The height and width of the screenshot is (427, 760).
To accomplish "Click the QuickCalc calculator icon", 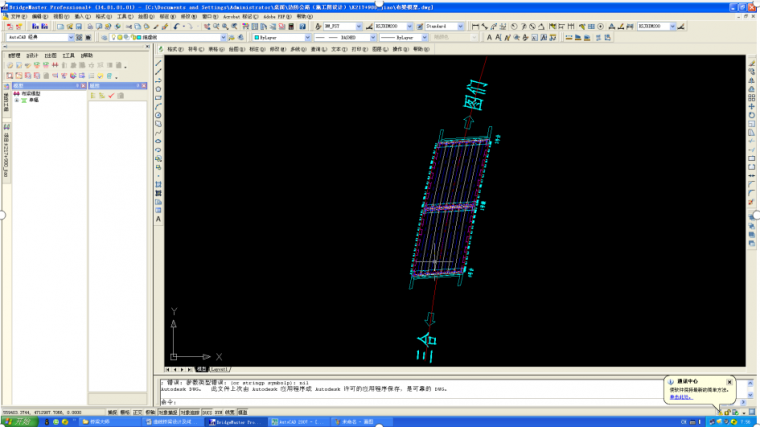I will point(291,26).
